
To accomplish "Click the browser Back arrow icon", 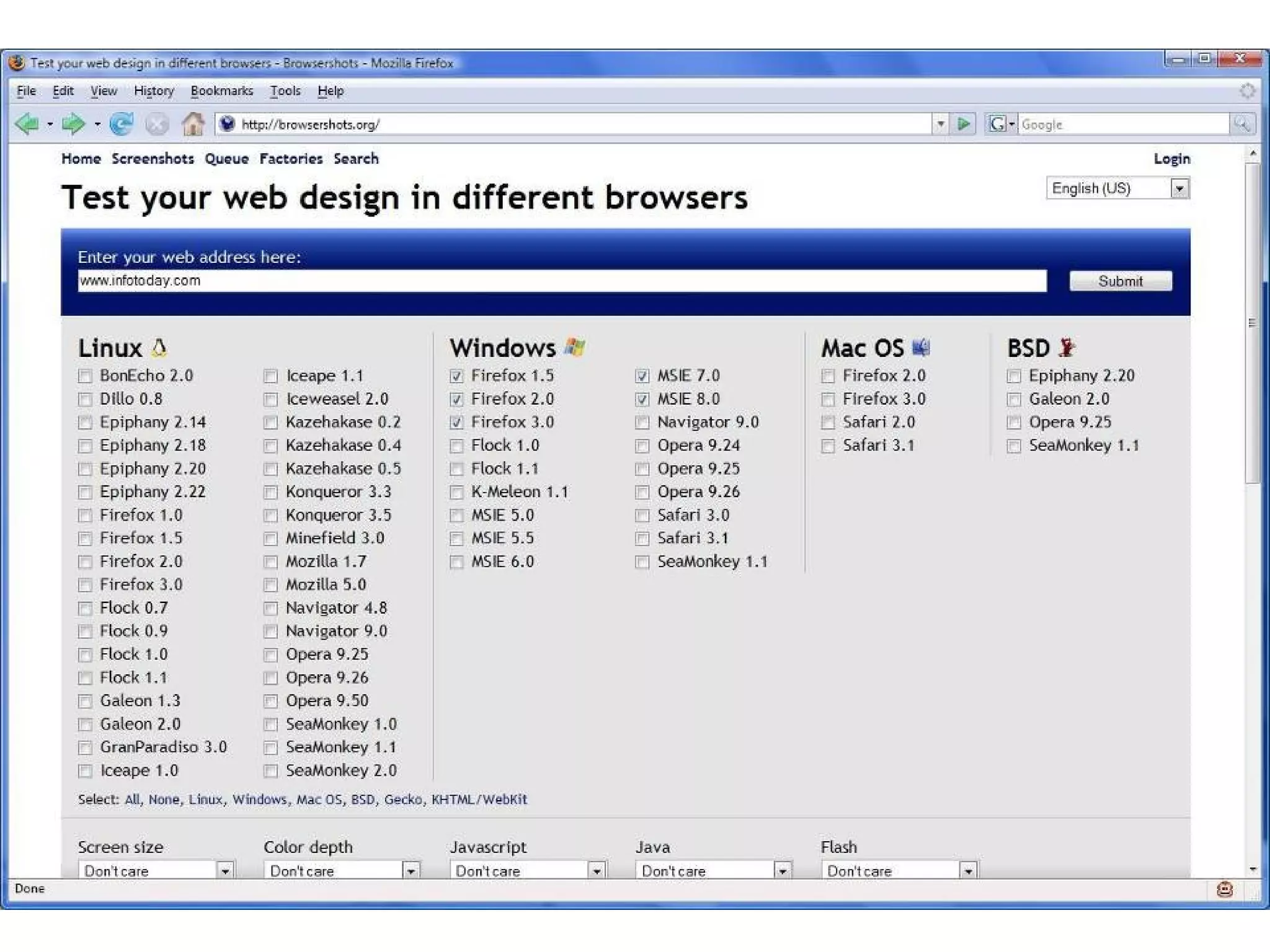I will (26, 124).
